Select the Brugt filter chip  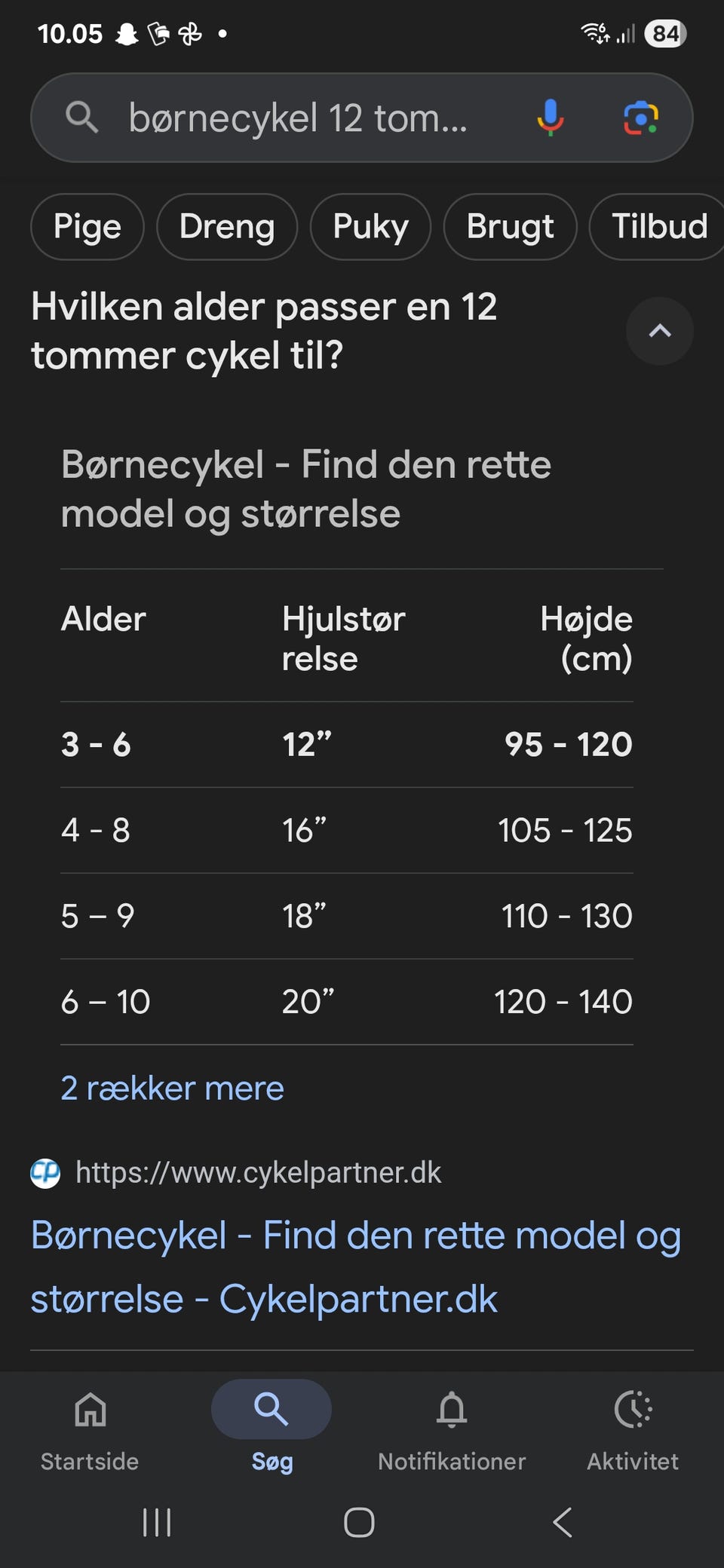click(x=510, y=226)
